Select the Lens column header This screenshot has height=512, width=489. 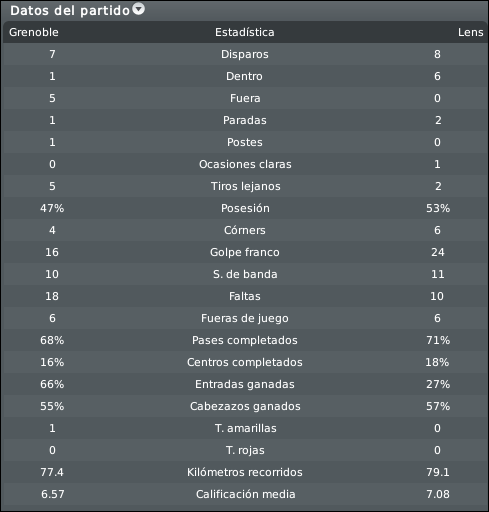[x=470, y=32]
